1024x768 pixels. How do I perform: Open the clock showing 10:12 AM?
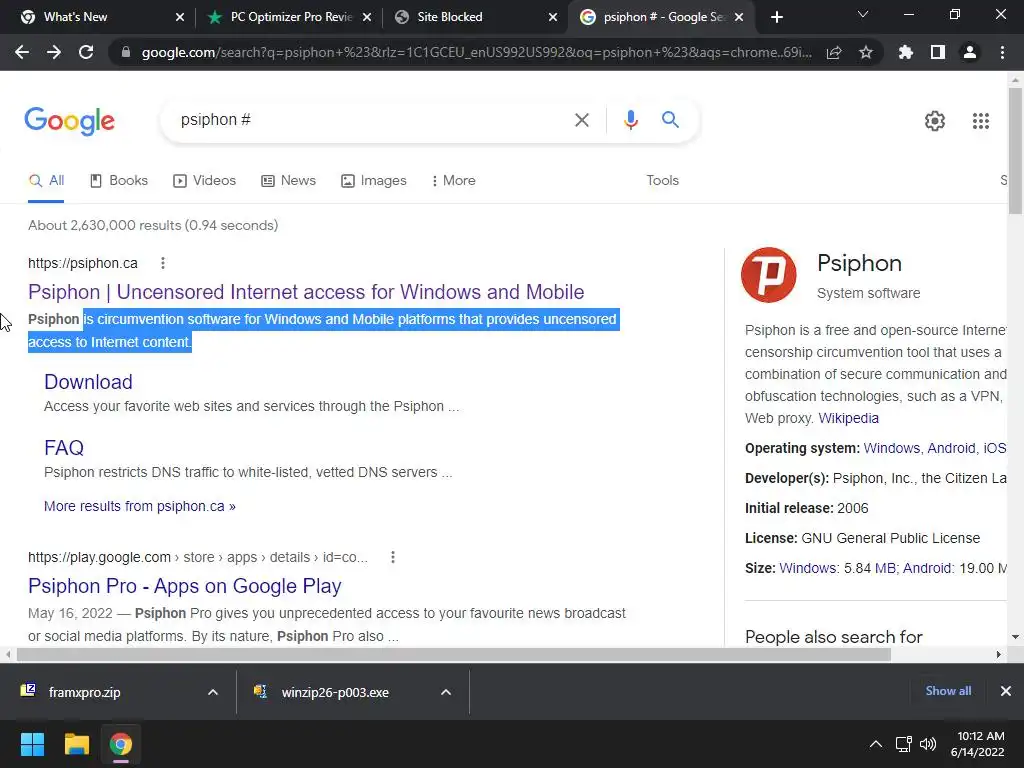coord(978,744)
